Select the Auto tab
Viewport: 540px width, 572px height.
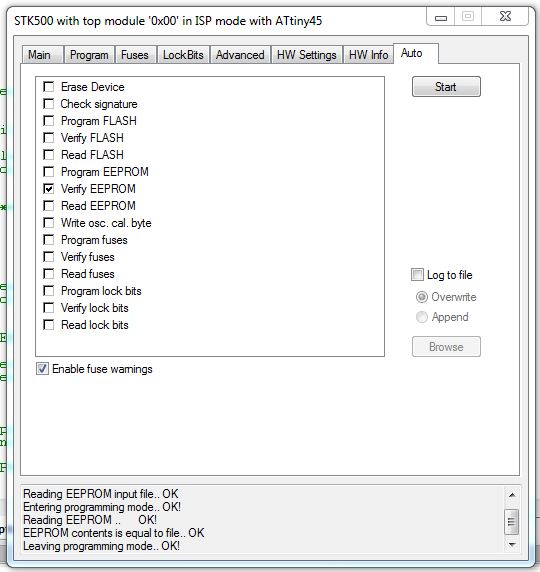pyautogui.click(x=416, y=53)
